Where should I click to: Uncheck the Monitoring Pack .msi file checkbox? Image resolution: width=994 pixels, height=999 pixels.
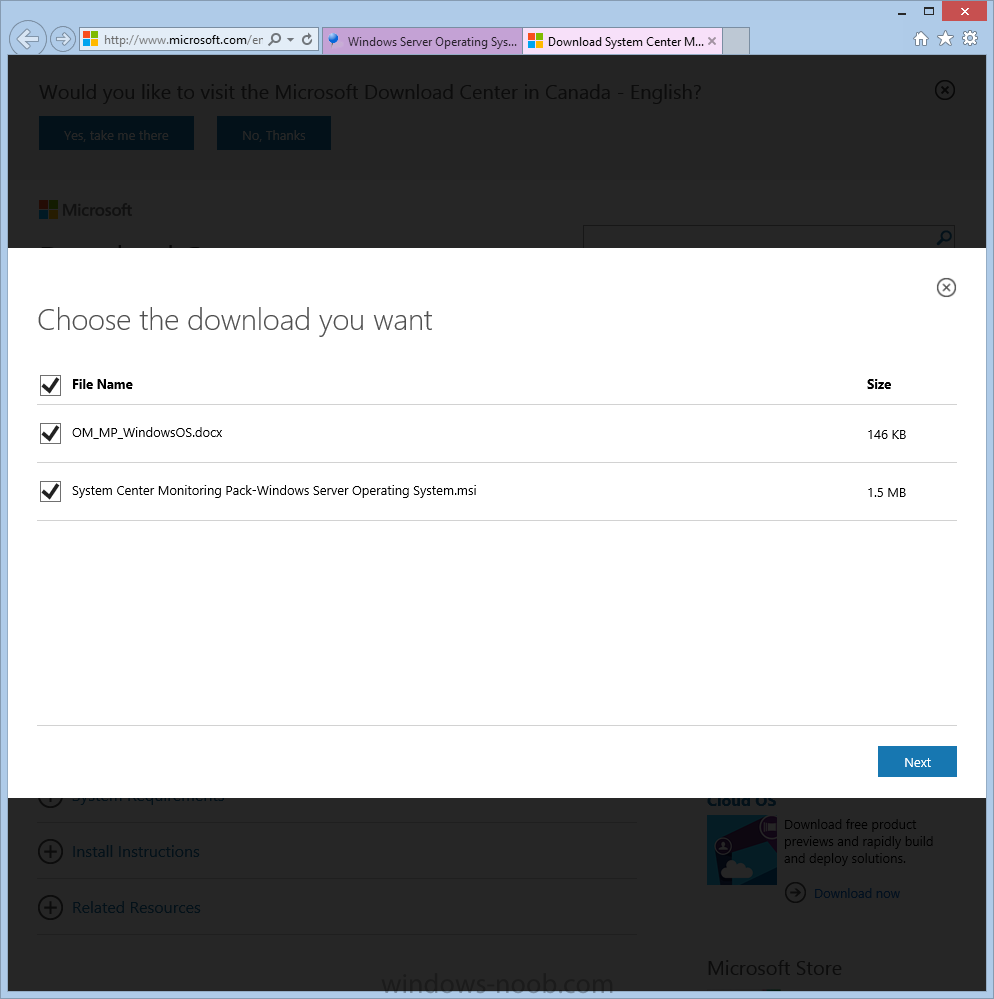click(50, 491)
